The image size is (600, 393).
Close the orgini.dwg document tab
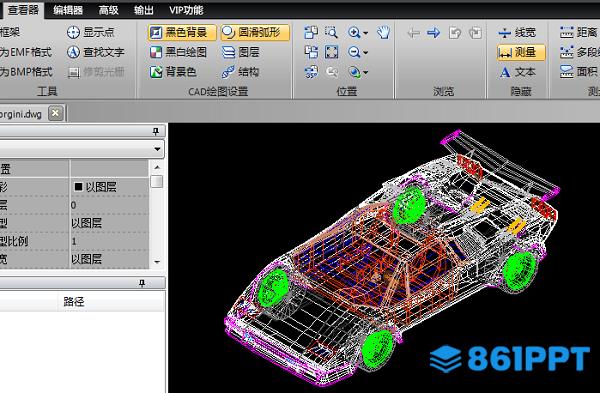(56, 113)
